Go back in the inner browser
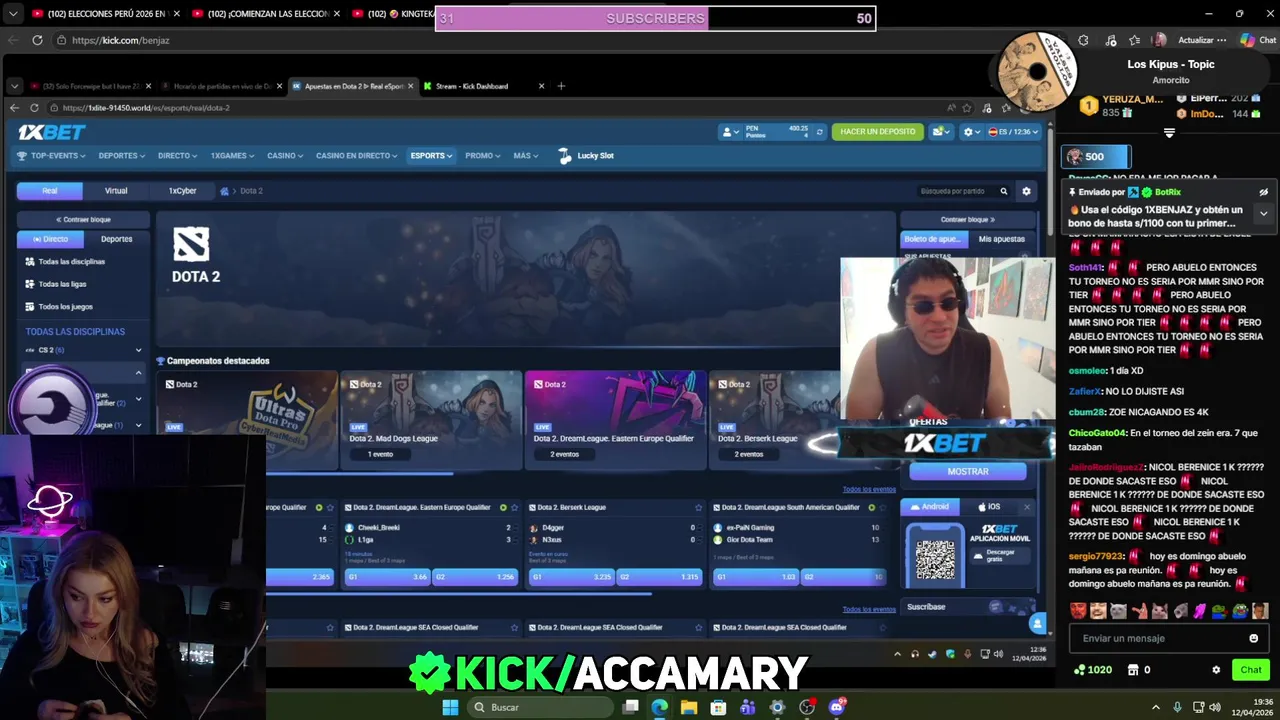The width and height of the screenshot is (1280, 720). pos(14,108)
